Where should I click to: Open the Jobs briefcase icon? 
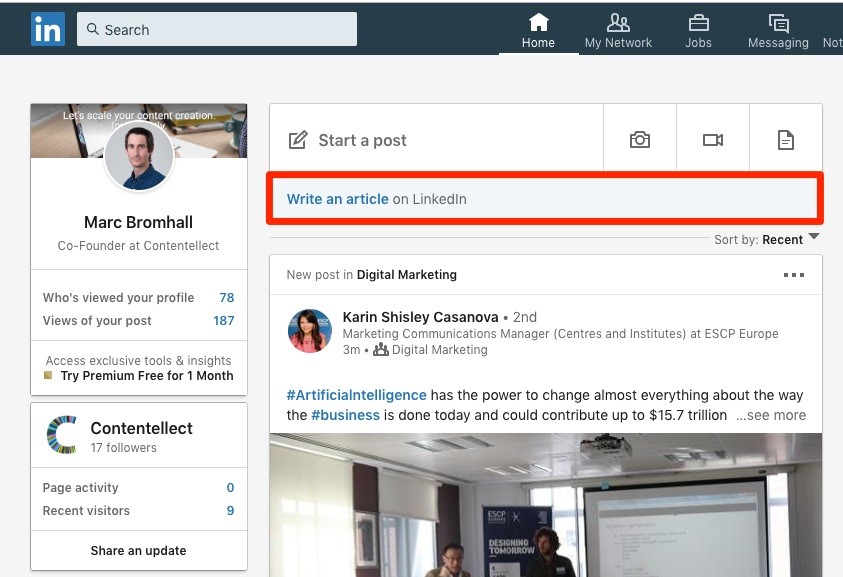(x=698, y=23)
